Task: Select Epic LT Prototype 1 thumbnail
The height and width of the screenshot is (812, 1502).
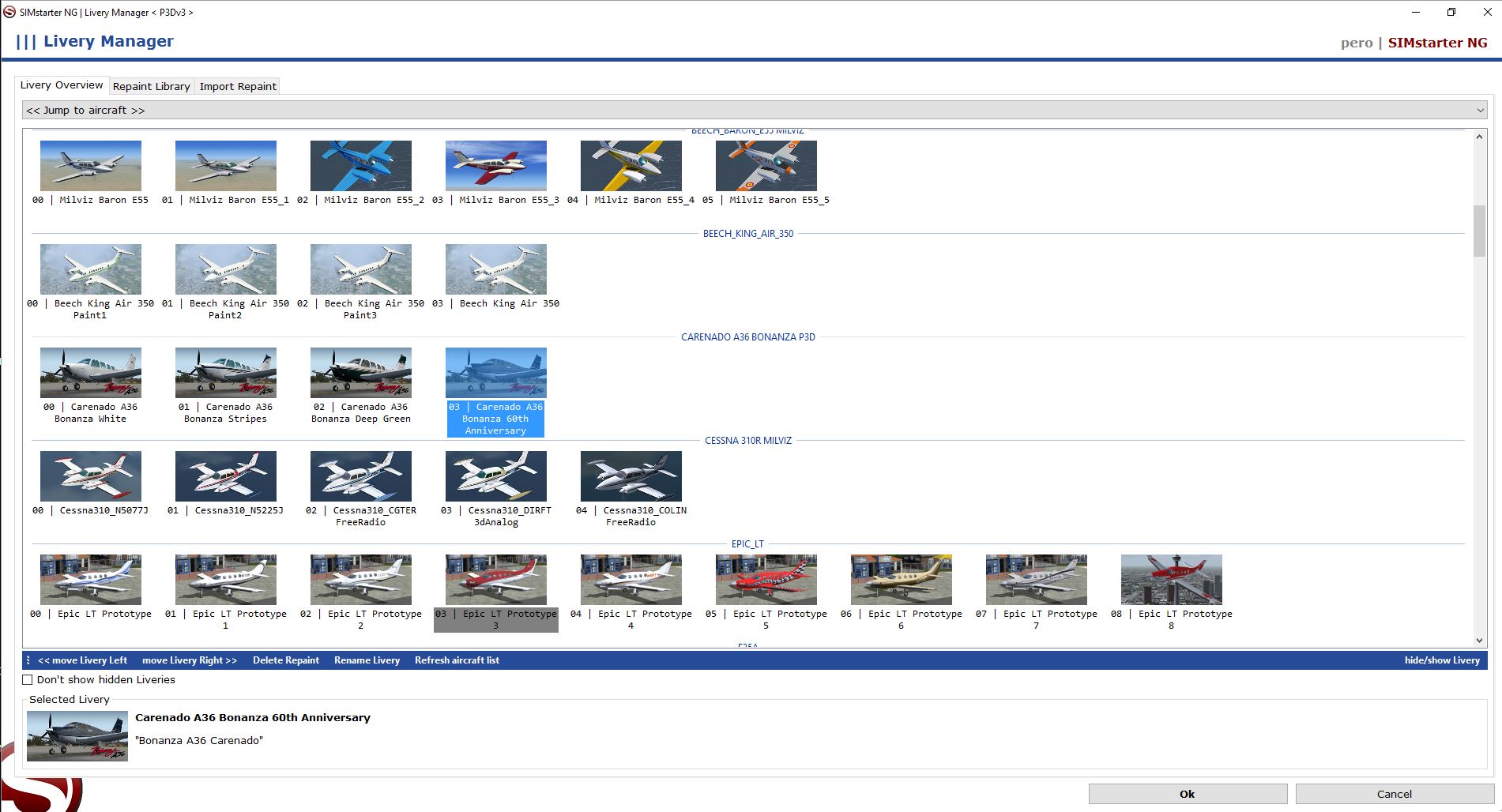Action: pos(226,580)
